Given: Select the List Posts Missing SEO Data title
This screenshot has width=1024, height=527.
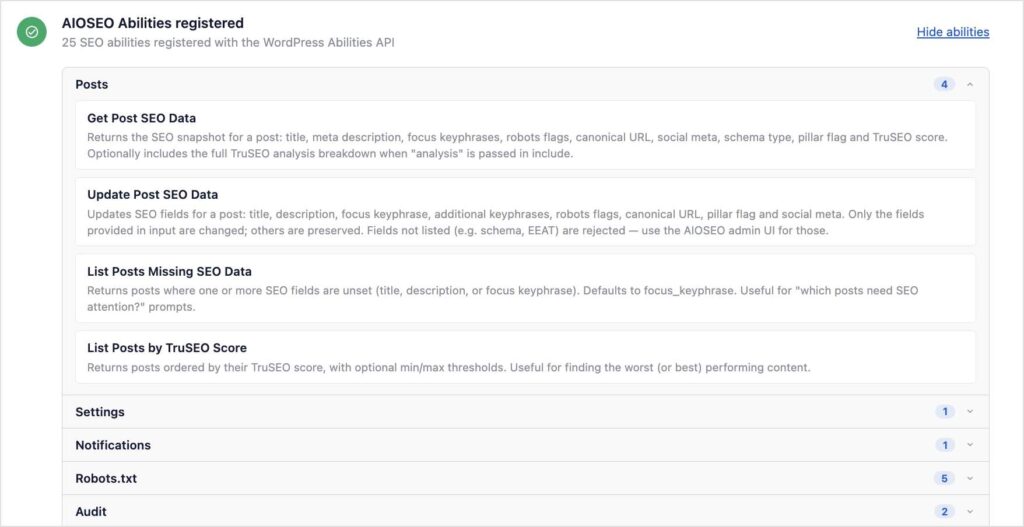Looking at the screenshot, I should (169, 271).
